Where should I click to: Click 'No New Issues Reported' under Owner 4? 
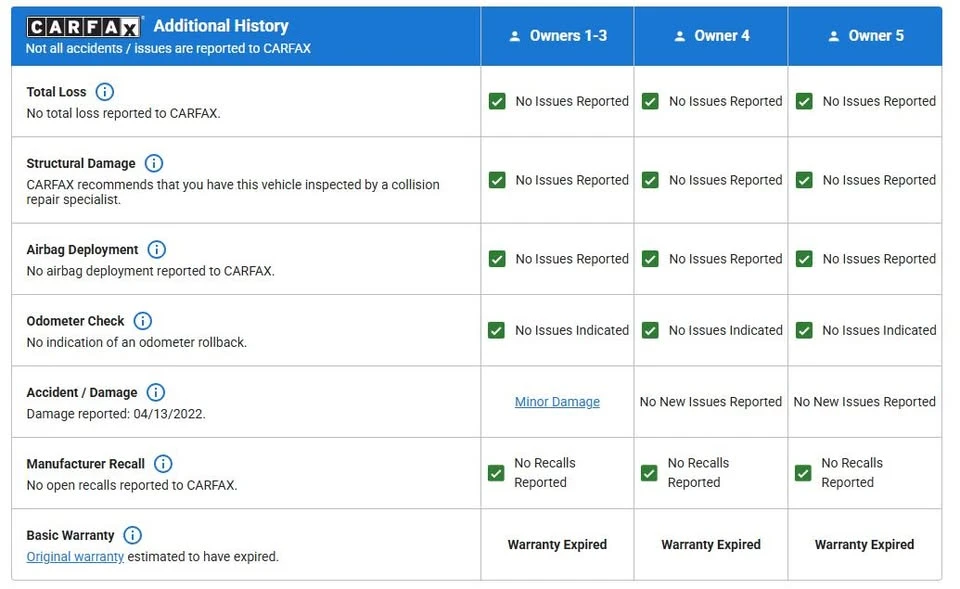711,402
